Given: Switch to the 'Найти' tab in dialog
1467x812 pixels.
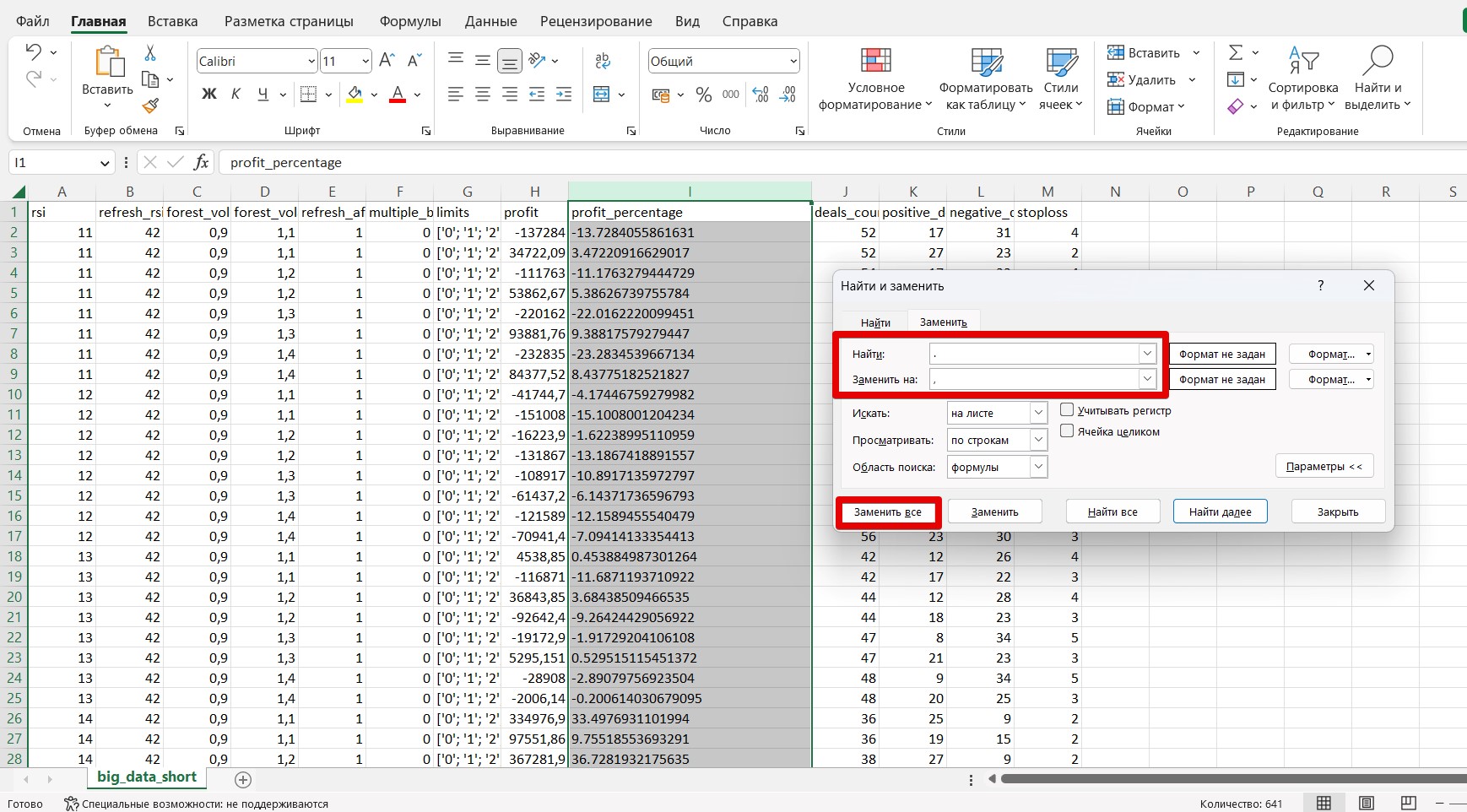Looking at the screenshot, I should click(x=875, y=322).
